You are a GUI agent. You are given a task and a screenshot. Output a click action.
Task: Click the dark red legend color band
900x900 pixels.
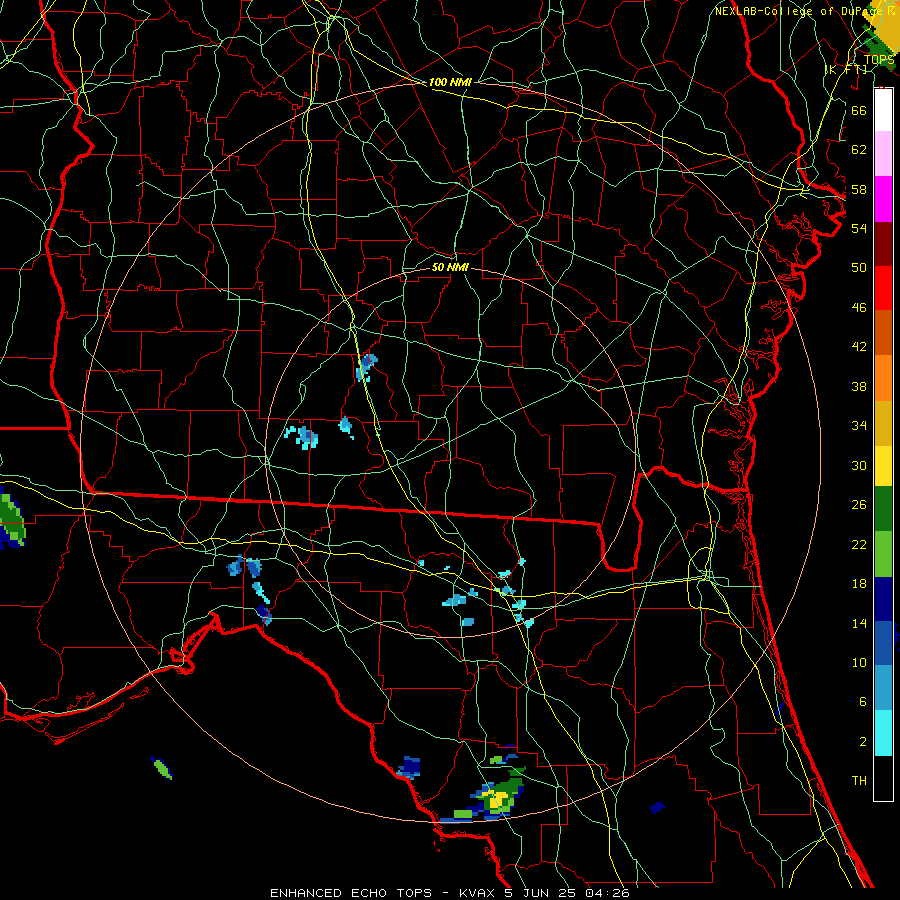click(883, 243)
